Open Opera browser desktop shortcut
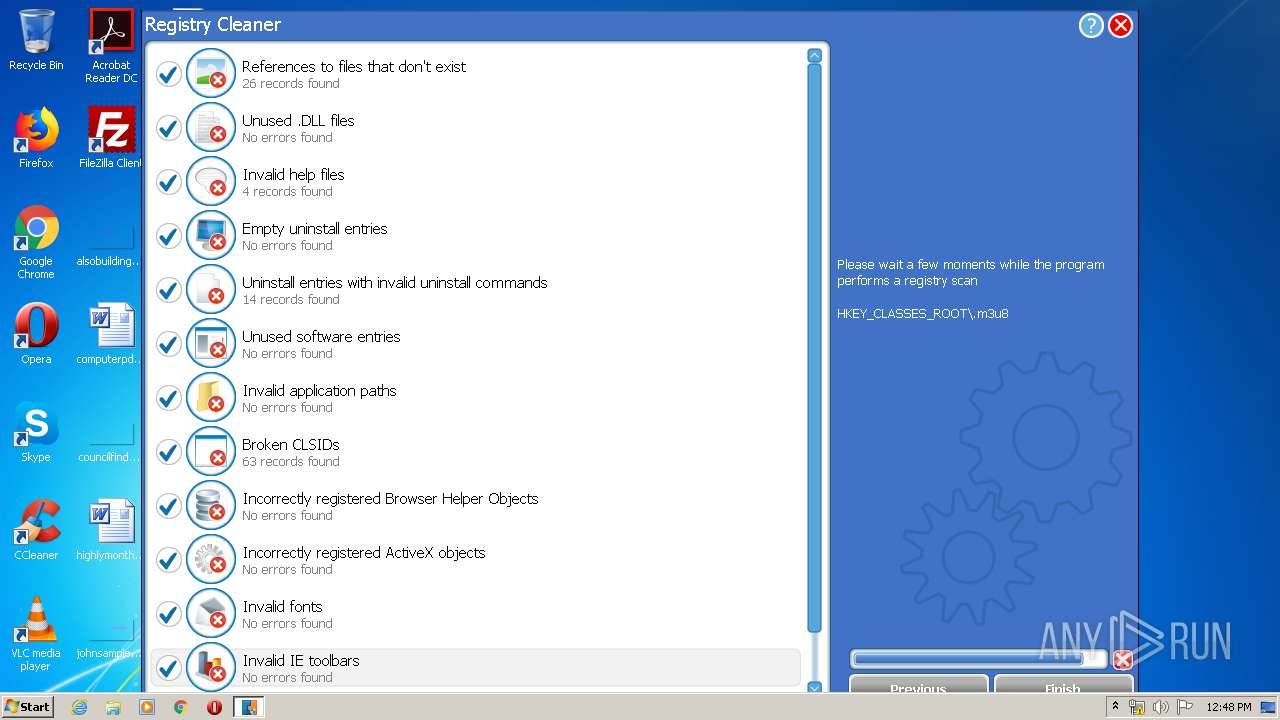This screenshot has height=720, width=1280. point(36,334)
